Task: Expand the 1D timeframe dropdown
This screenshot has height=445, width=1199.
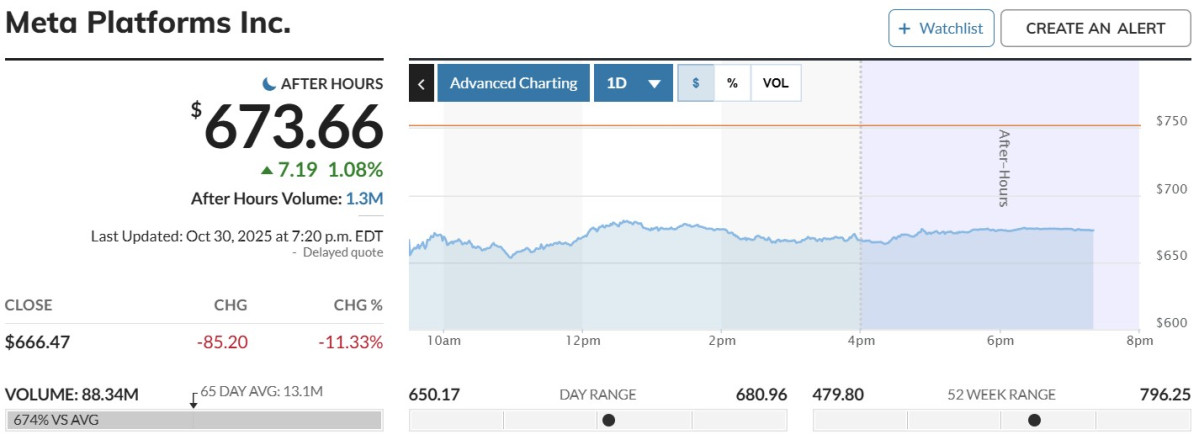Action: pyautogui.click(x=632, y=83)
